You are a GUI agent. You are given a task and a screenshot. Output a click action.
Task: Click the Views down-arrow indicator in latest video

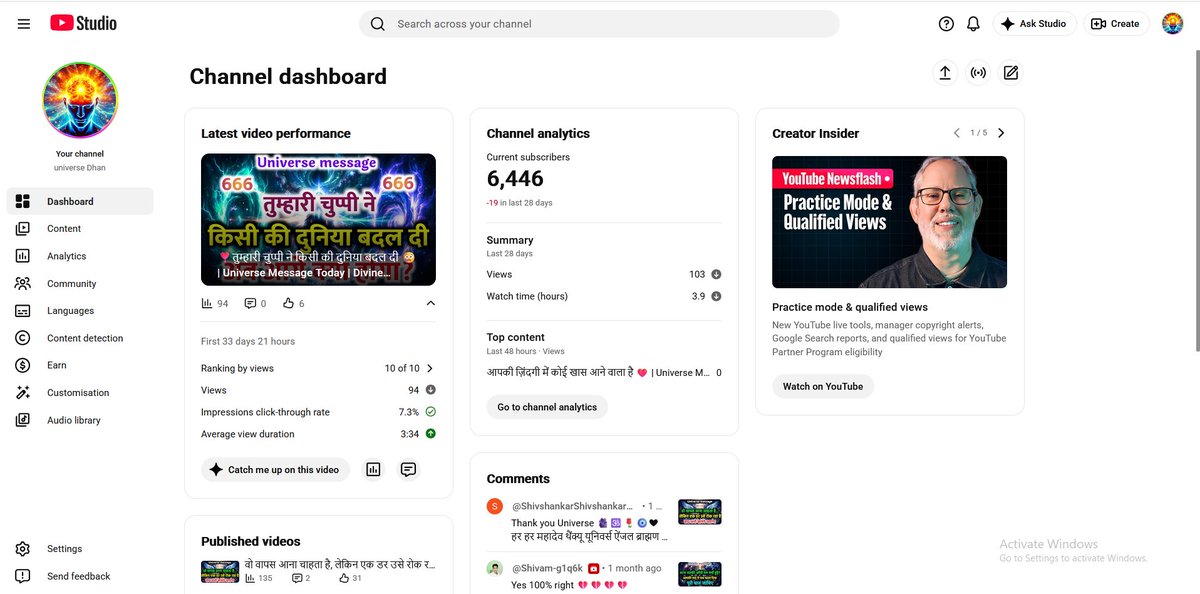pos(430,390)
